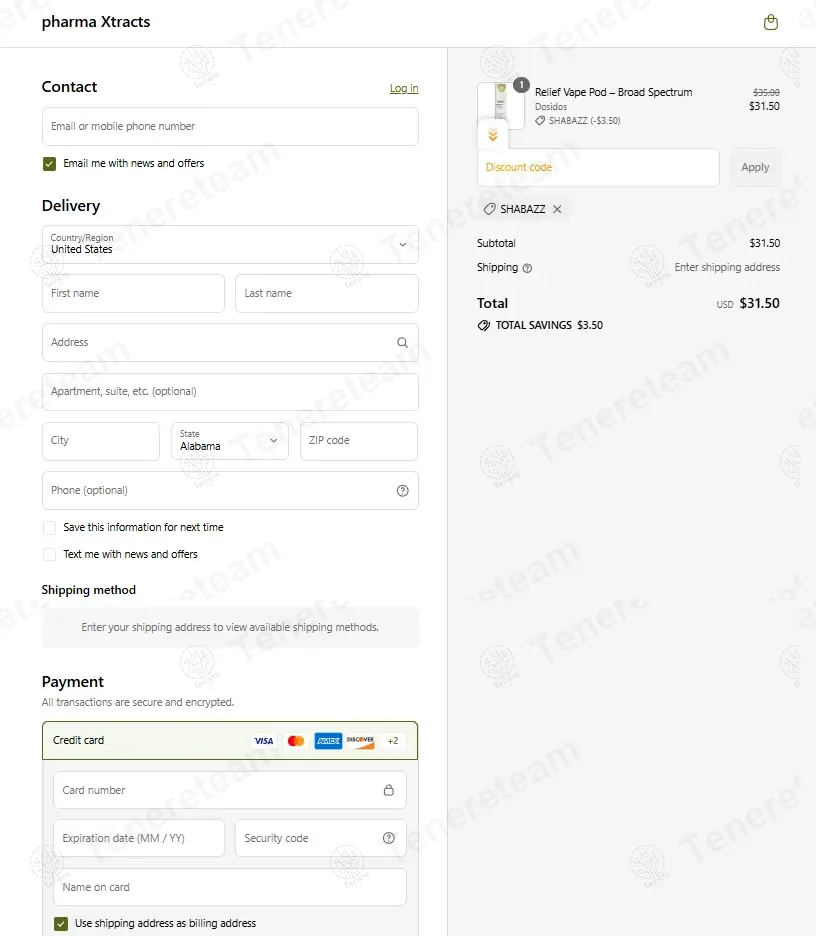The height and width of the screenshot is (936, 816).
Task: Click the security code help icon
Action: 389,838
